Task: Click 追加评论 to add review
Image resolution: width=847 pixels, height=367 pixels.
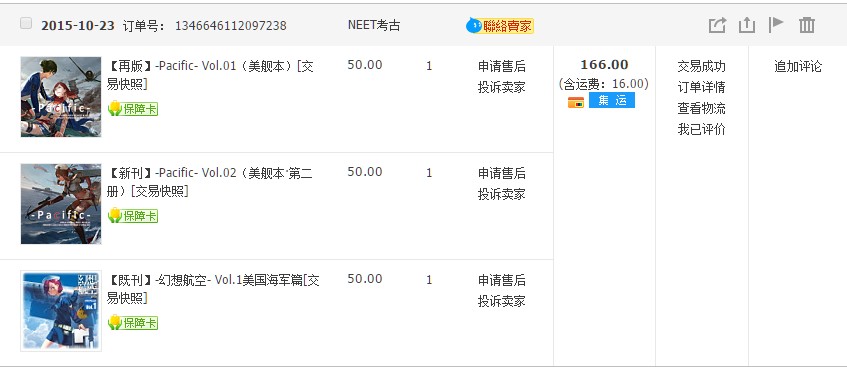Action: pyautogui.click(x=798, y=66)
